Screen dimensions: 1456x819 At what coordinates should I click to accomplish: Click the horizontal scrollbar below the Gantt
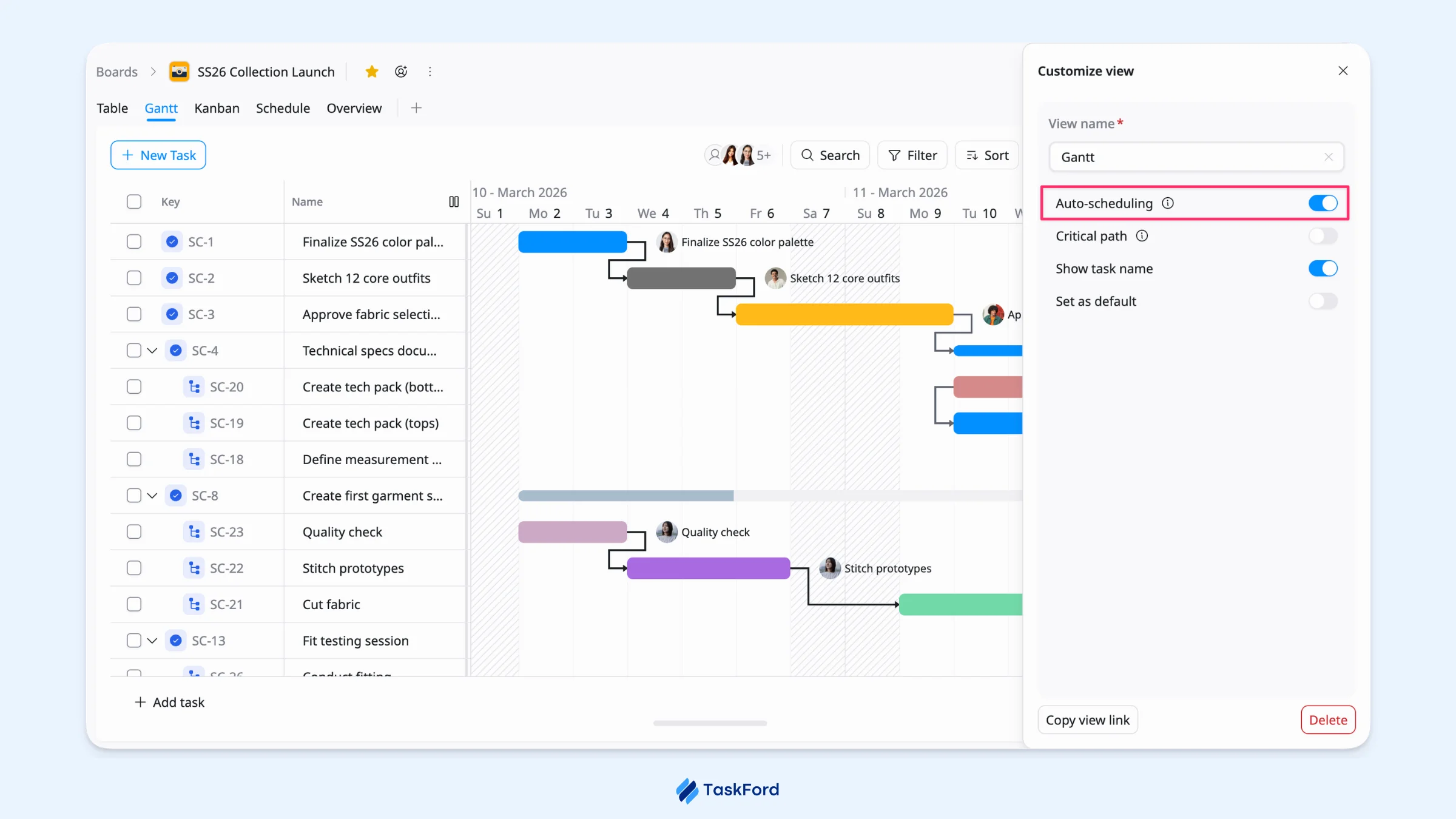[710, 723]
